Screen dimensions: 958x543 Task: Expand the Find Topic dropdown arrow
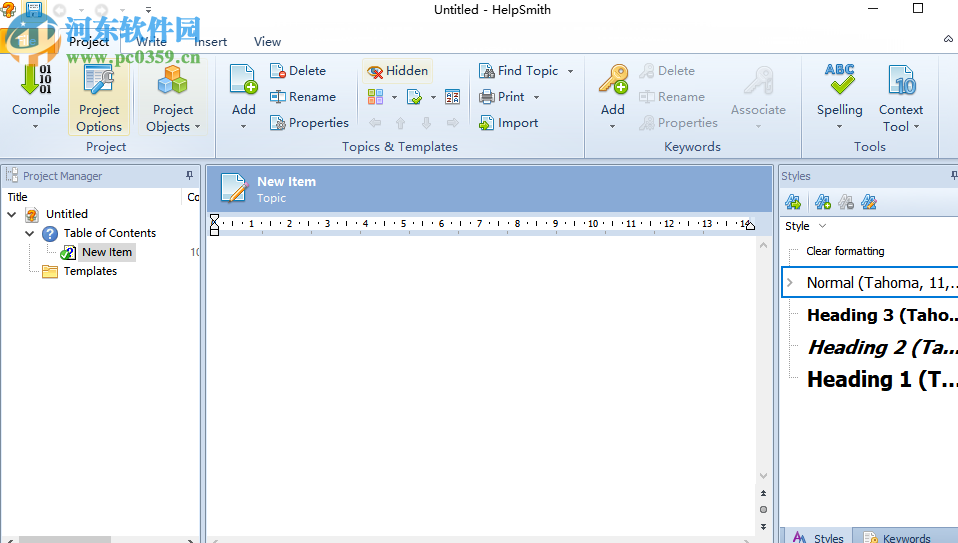click(570, 71)
